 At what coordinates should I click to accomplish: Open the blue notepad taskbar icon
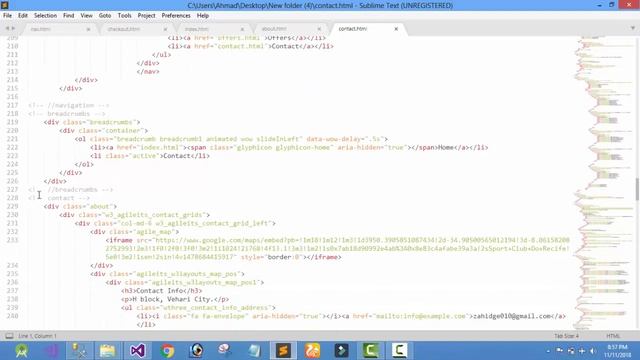click(254, 351)
